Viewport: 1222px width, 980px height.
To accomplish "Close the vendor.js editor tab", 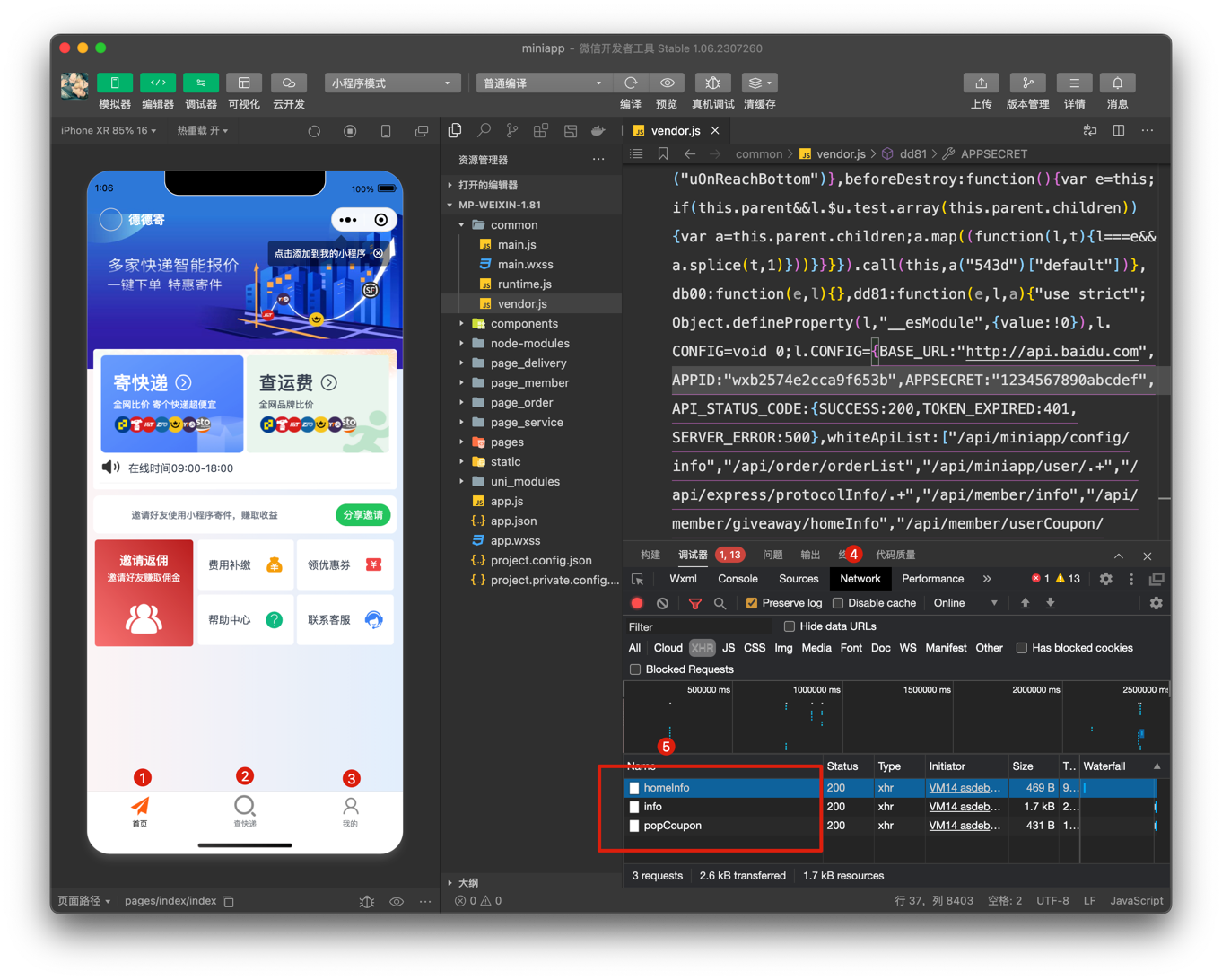I will click(x=715, y=131).
